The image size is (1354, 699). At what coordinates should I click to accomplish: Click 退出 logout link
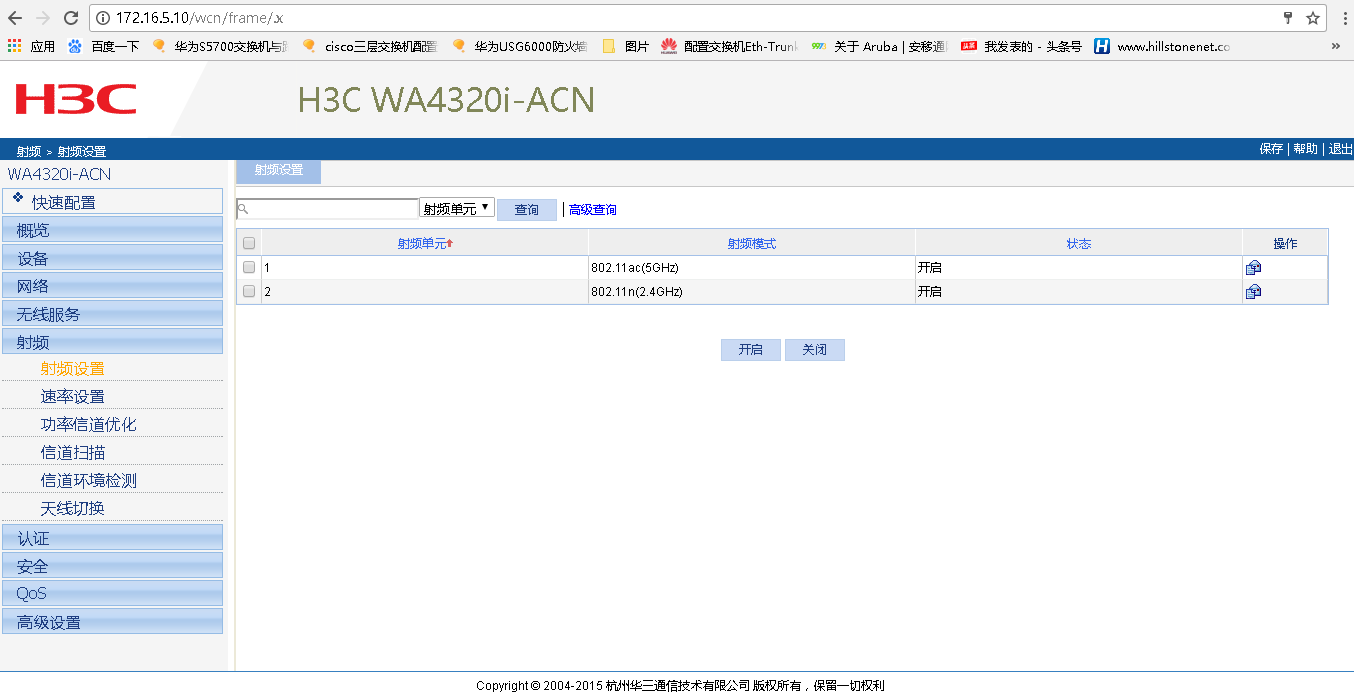click(1341, 148)
